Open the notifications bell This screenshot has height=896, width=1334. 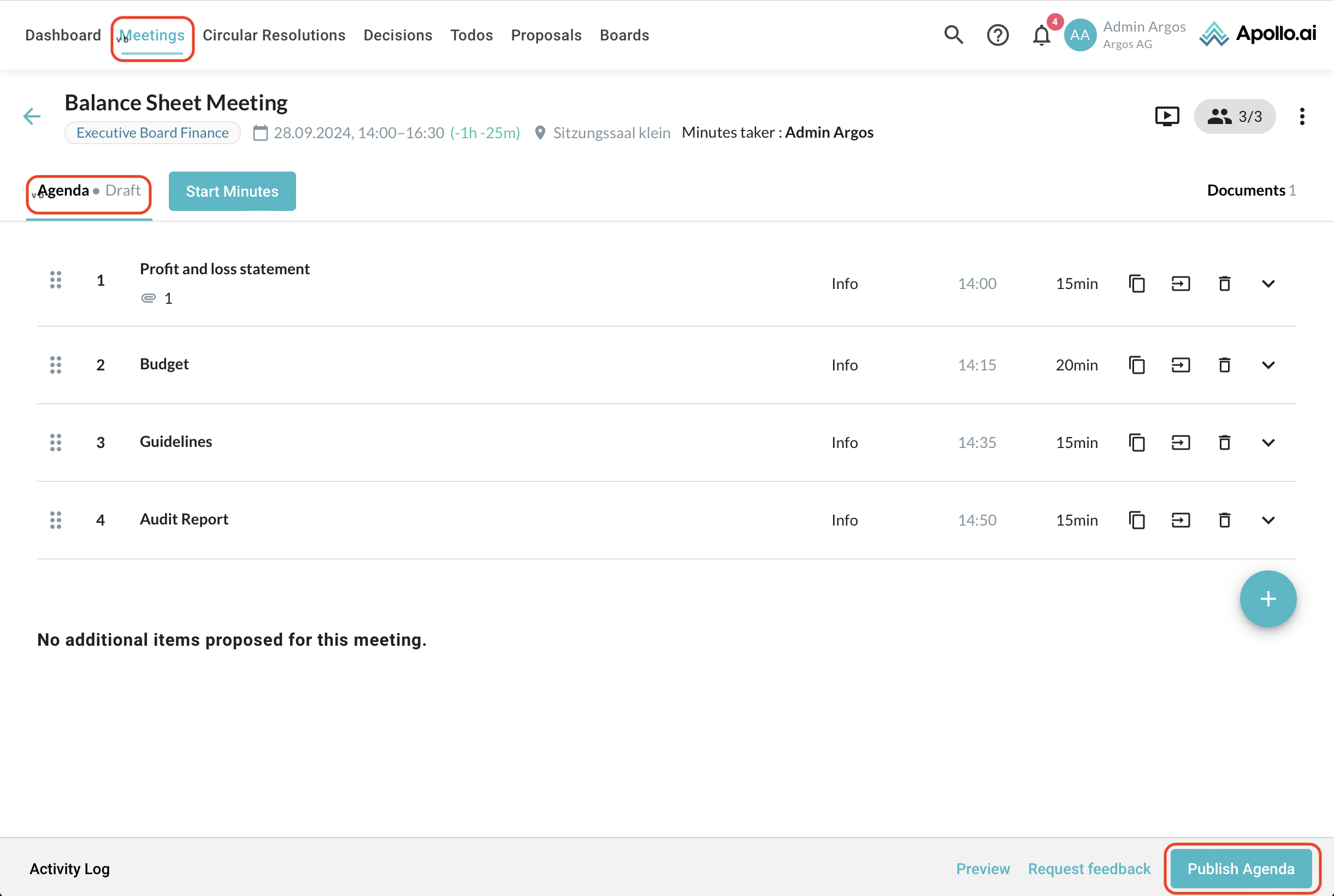pos(1041,35)
